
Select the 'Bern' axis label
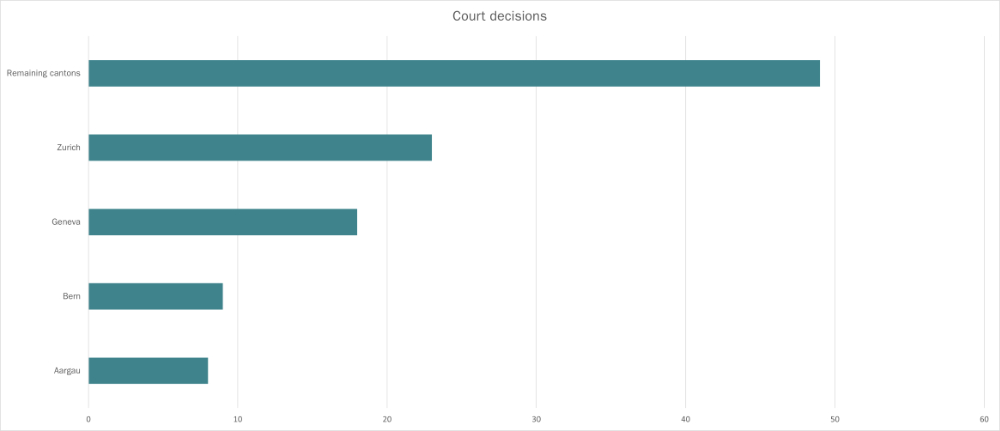tap(71, 296)
